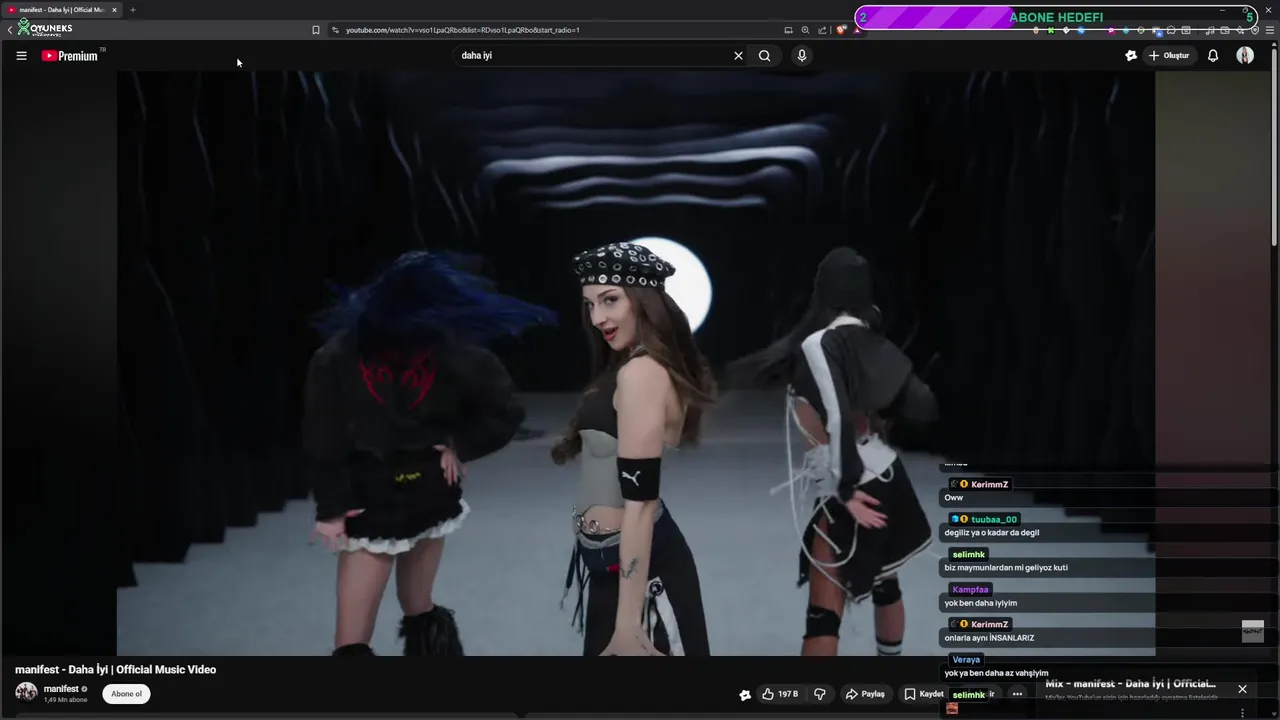Open the account avatar menu
Image resolution: width=1280 pixels, height=720 pixels.
[x=1245, y=56]
